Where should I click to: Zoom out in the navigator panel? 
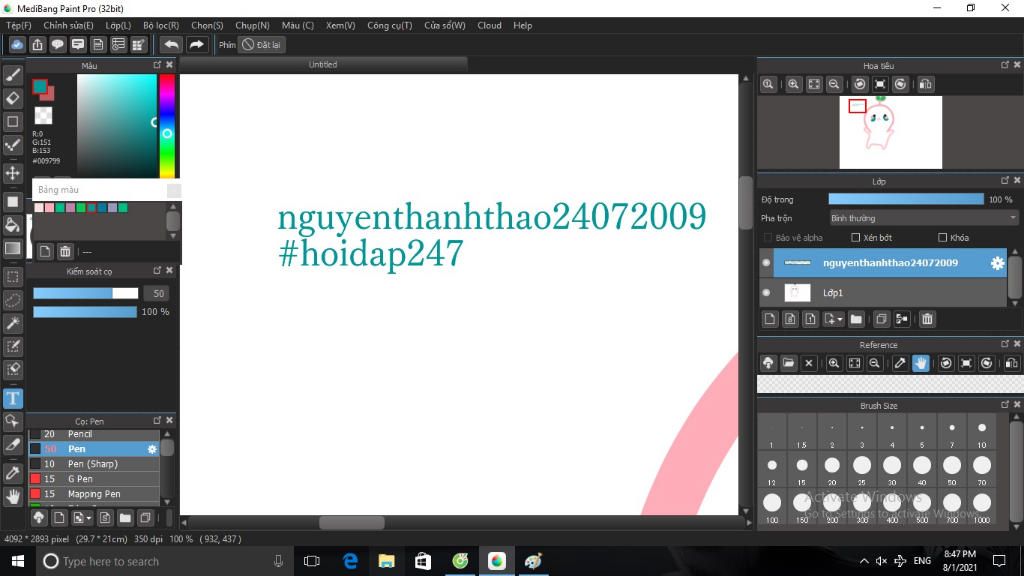[834, 84]
